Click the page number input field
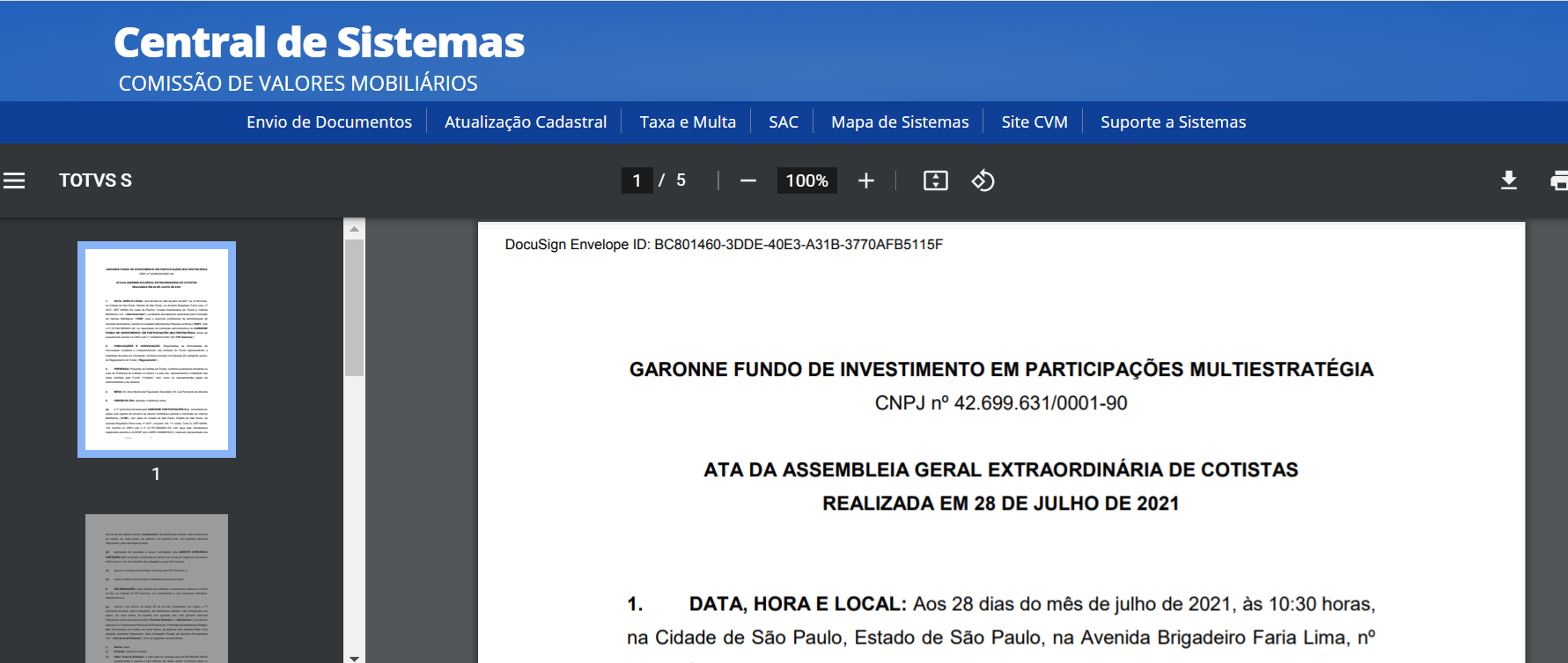Viewport: 1568px width, 663px height. click(x=637, y=180)
